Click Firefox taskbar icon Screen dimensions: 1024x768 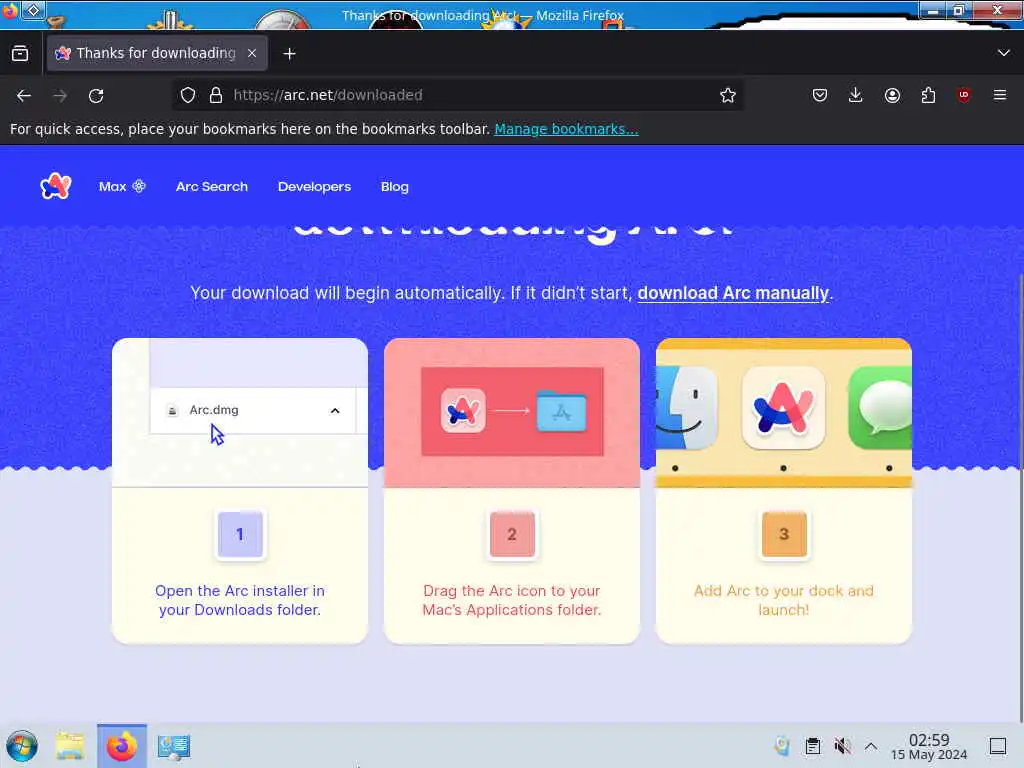pyautogui.click(x=121, y=746)
